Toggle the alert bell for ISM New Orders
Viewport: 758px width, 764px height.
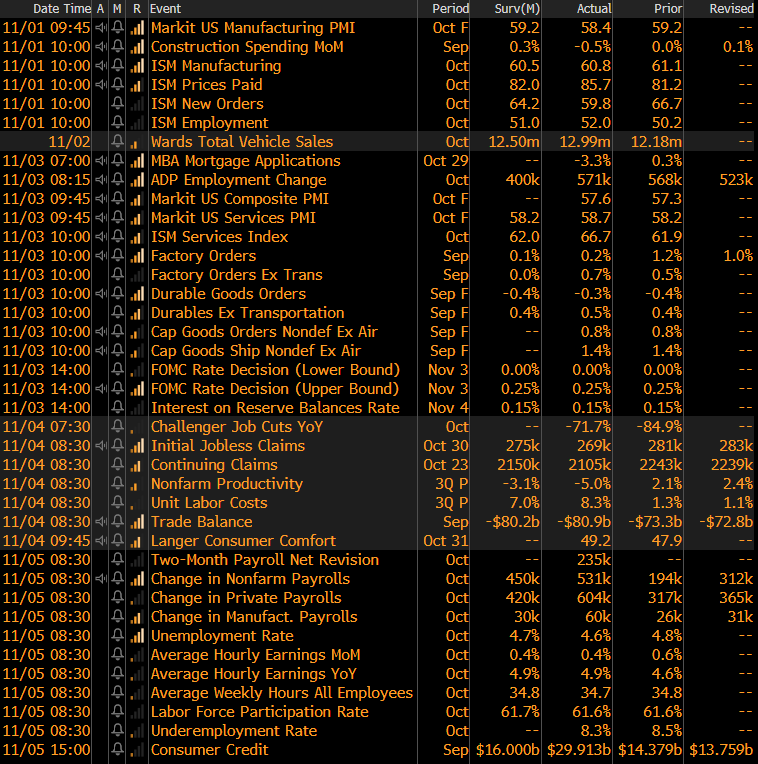pyautogui.click(x=118, y=104)
